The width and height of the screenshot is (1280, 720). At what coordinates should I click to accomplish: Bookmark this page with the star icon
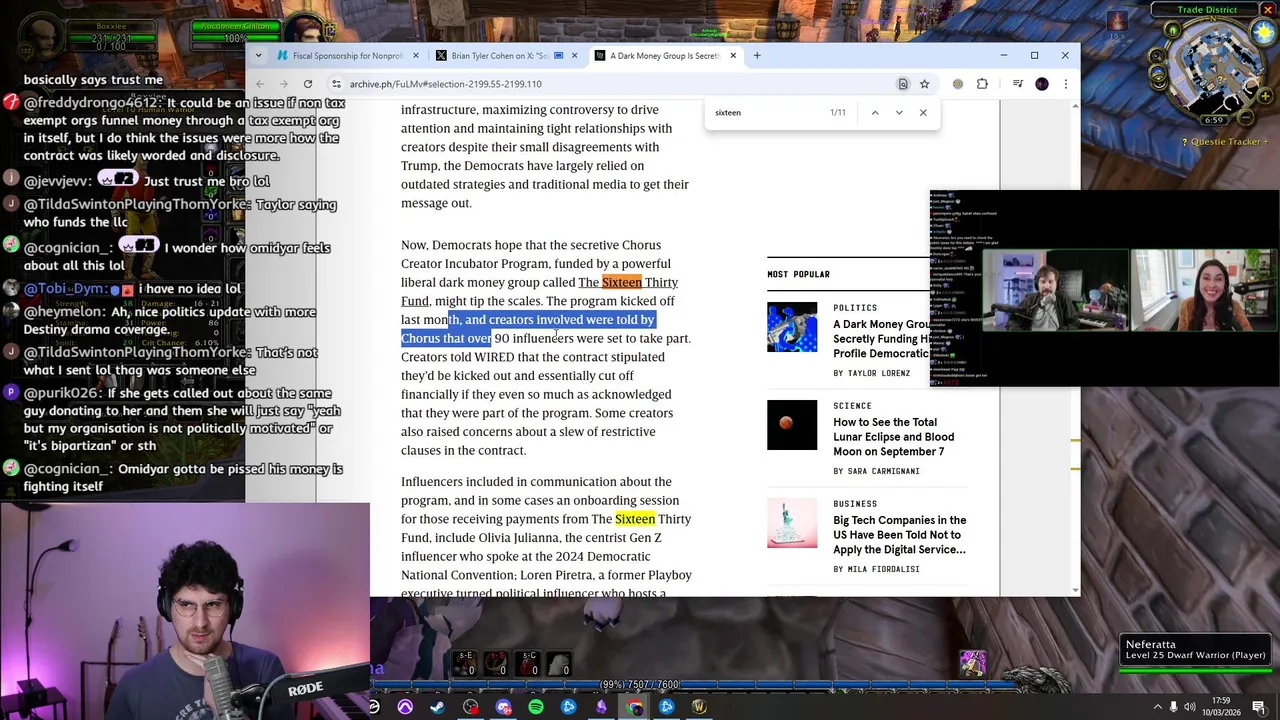924,84
